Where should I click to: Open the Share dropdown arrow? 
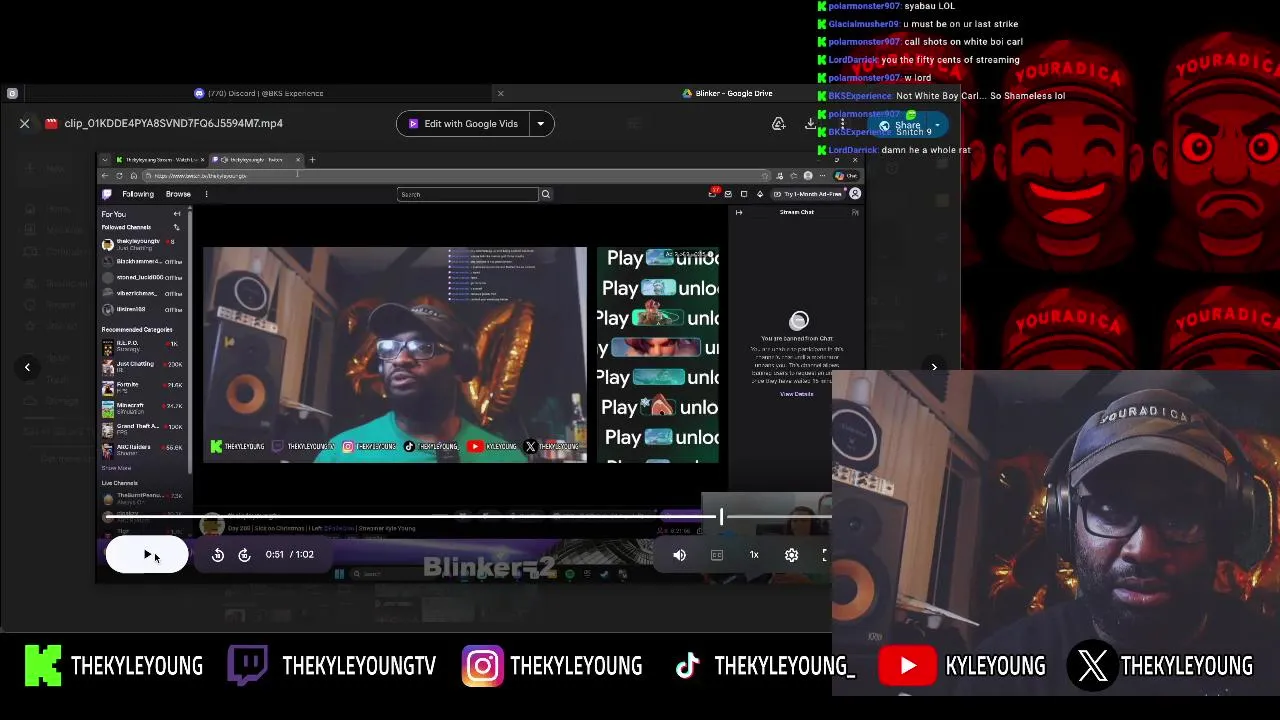(937, 126)
